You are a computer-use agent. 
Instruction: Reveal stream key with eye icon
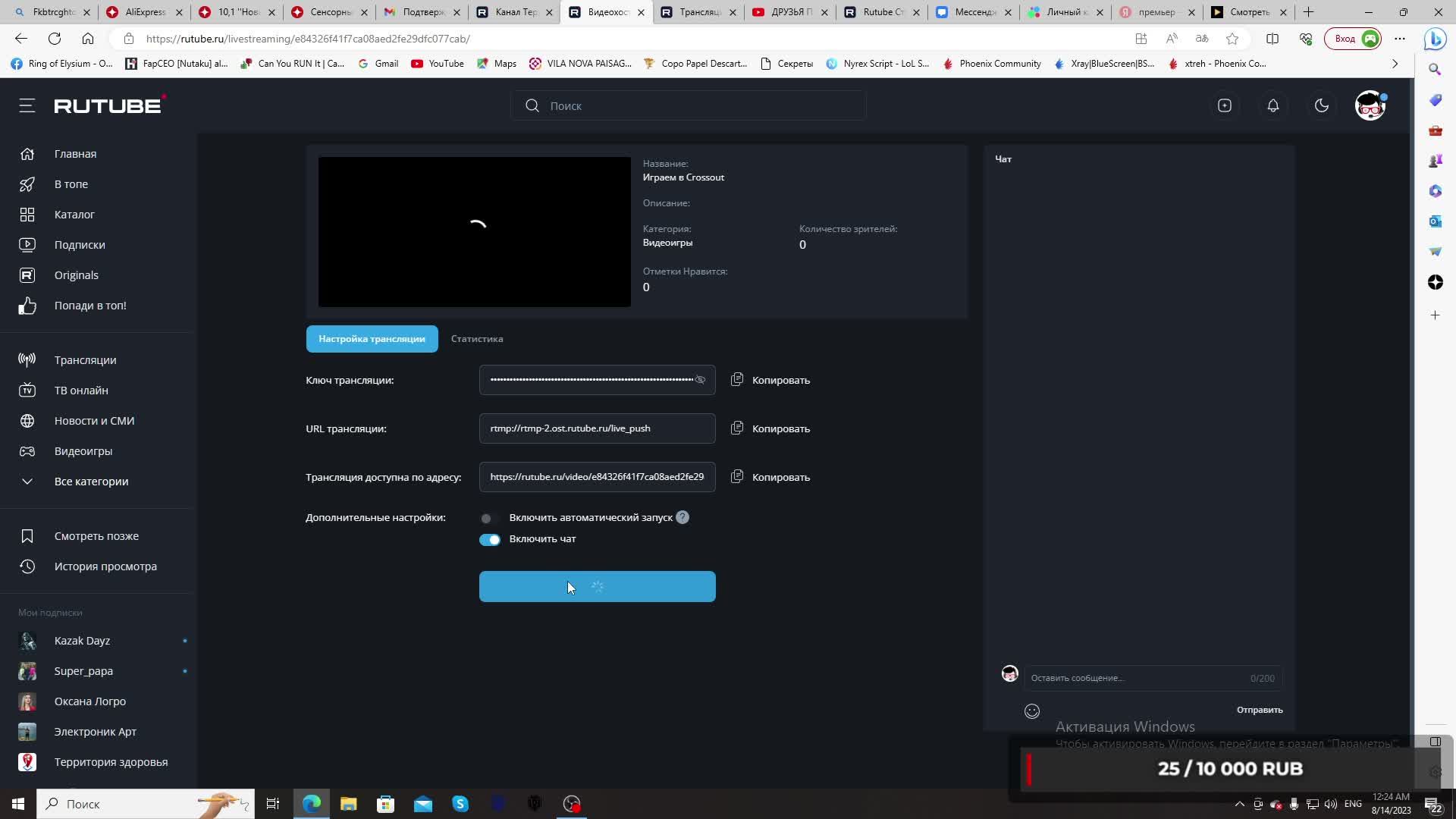(x=700, y=380)
